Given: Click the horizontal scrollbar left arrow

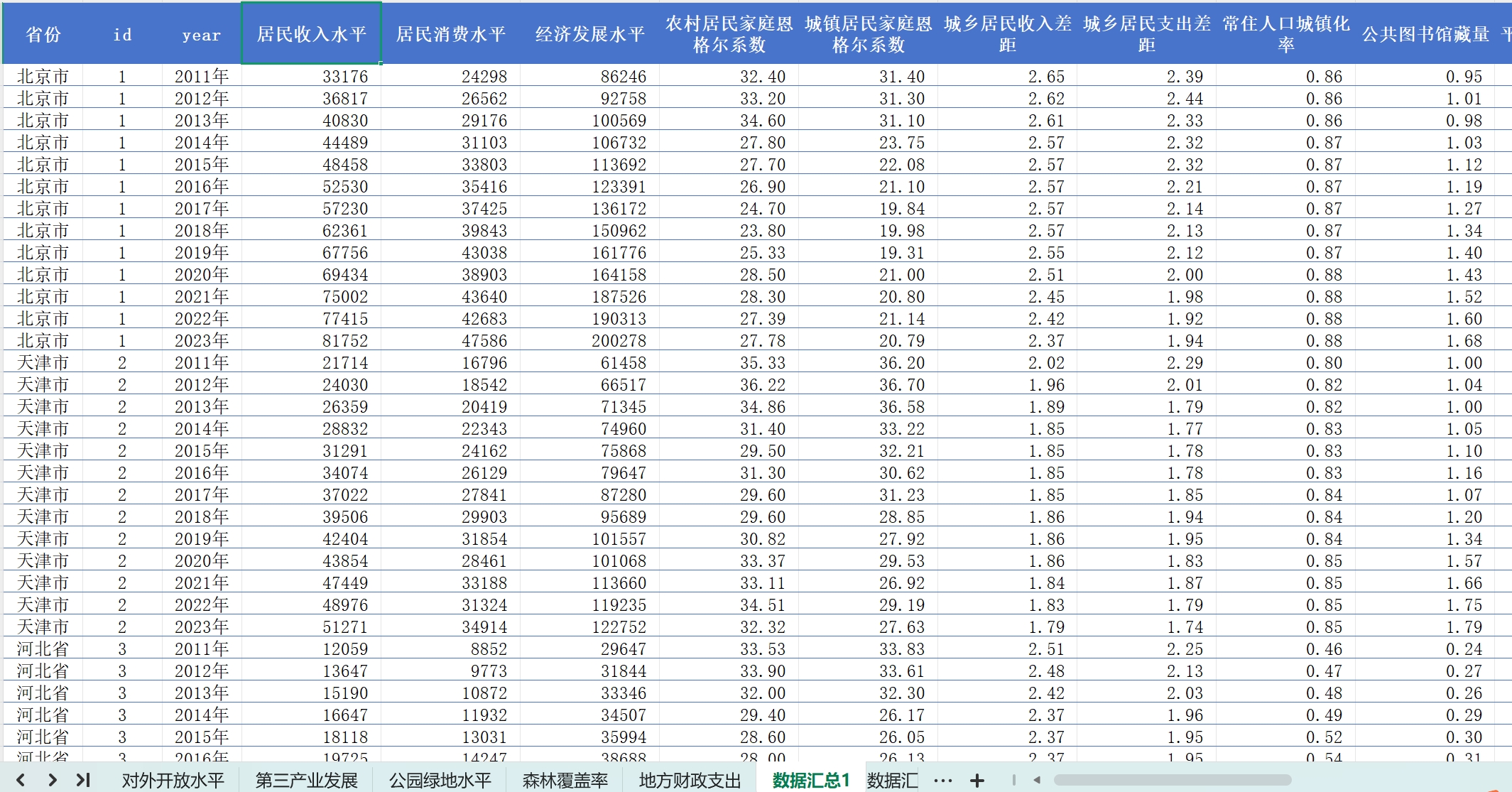Looking at the screenshot, I should [1037, 780].
